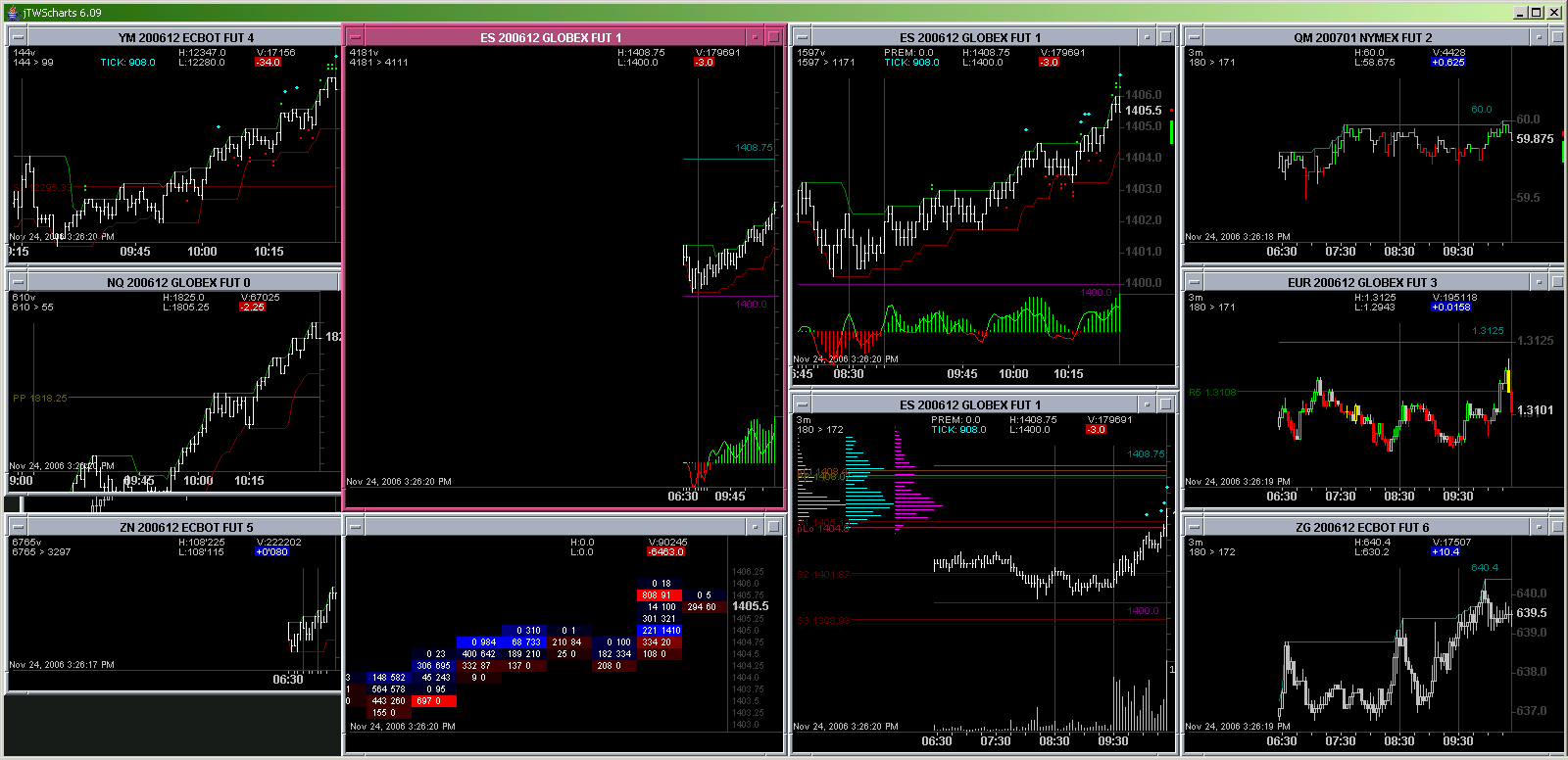
Task: Click the +10.4 change value in ZG chart
Action: [x=1446, y=551]
